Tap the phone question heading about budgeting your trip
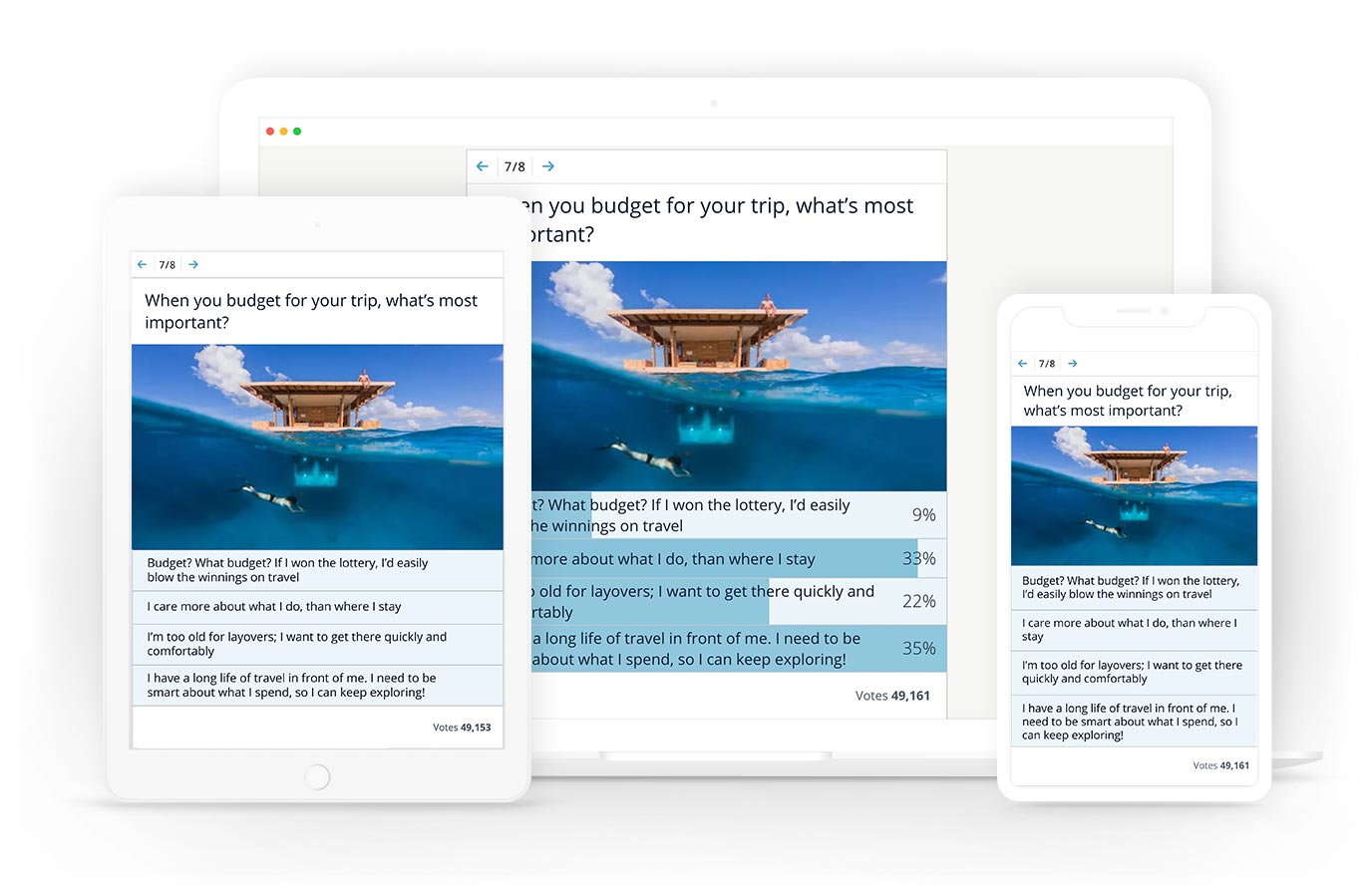This screenshot has height=885, width=1372. (1128, 401)
